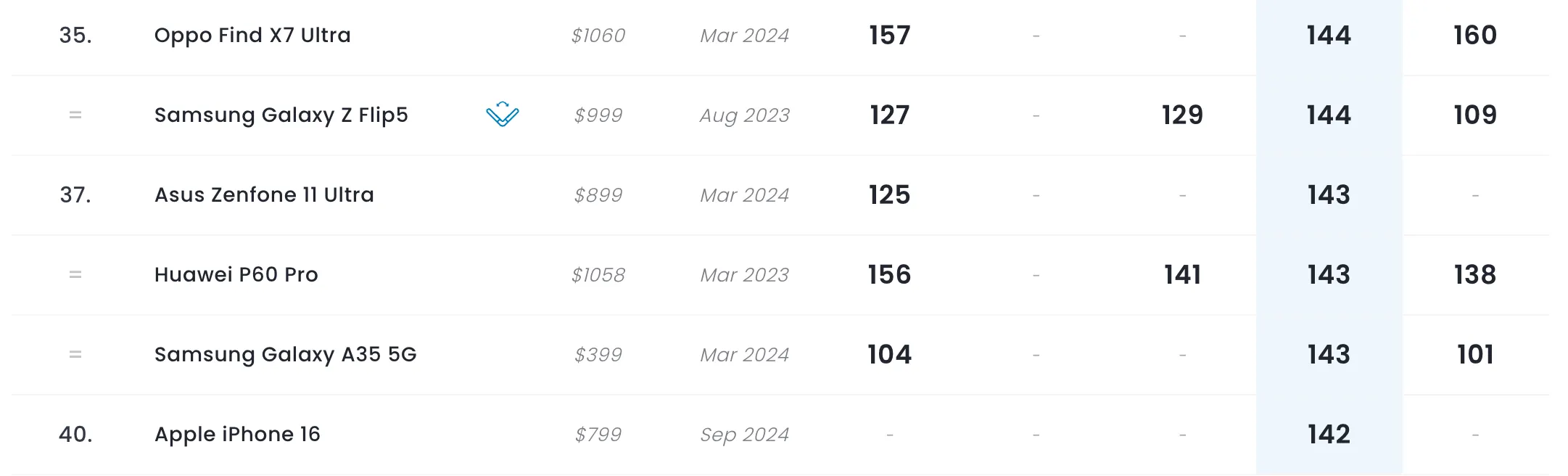Click the $399 price for Galaxy A35 5G

(x=598, y=355)
